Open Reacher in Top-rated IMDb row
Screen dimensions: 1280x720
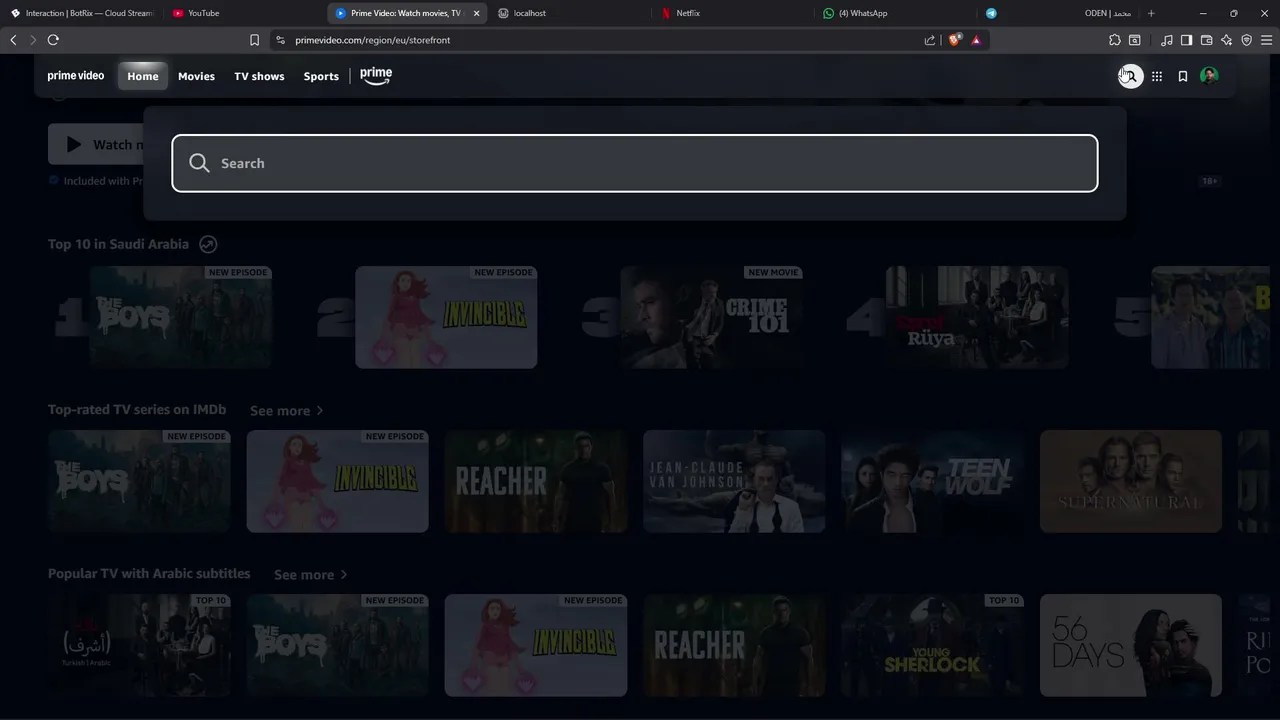[x=536, y=481]
